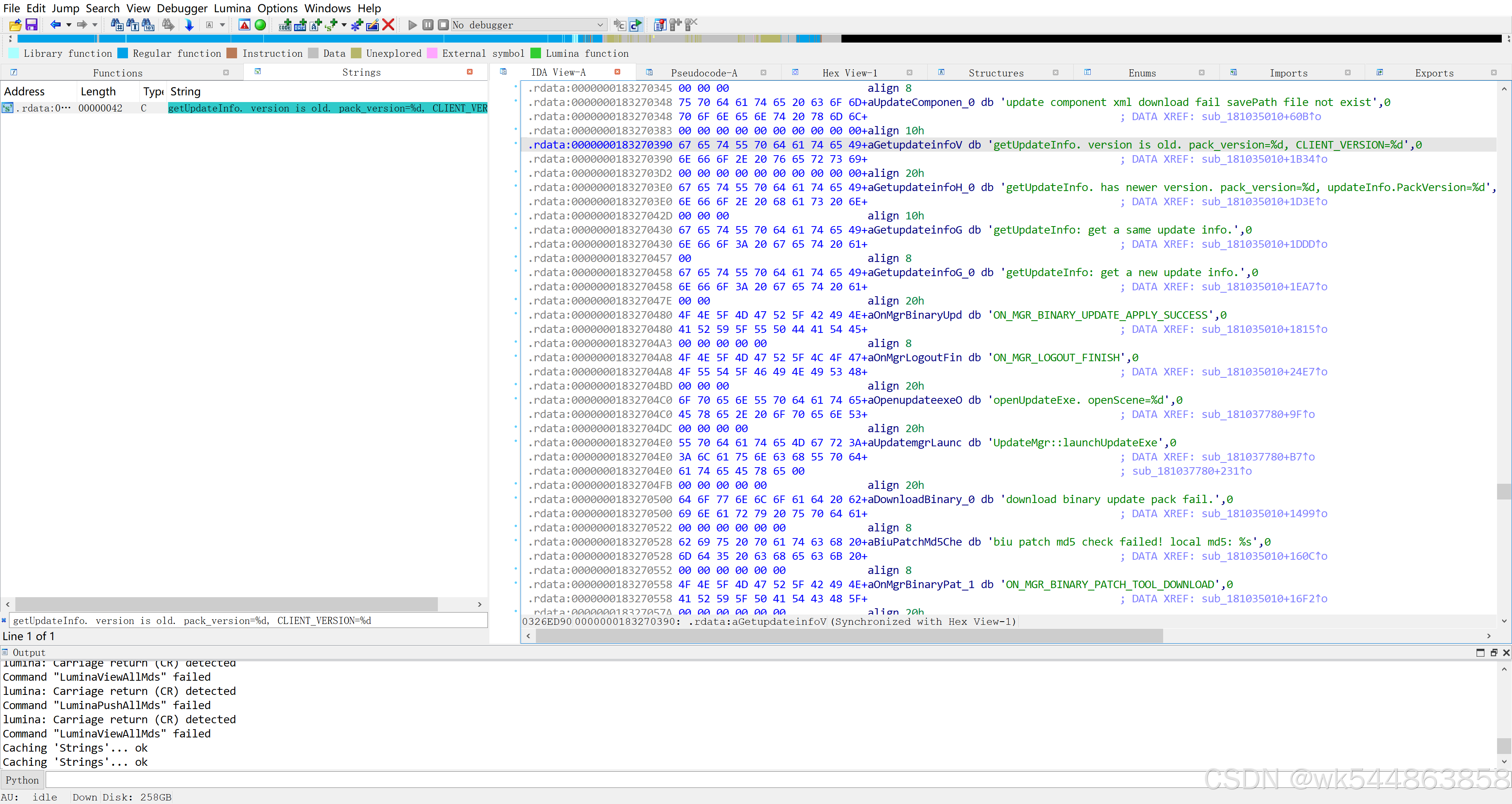Close the Strings tab
The image size is (1512, 804).
click(x=470, y=72)
